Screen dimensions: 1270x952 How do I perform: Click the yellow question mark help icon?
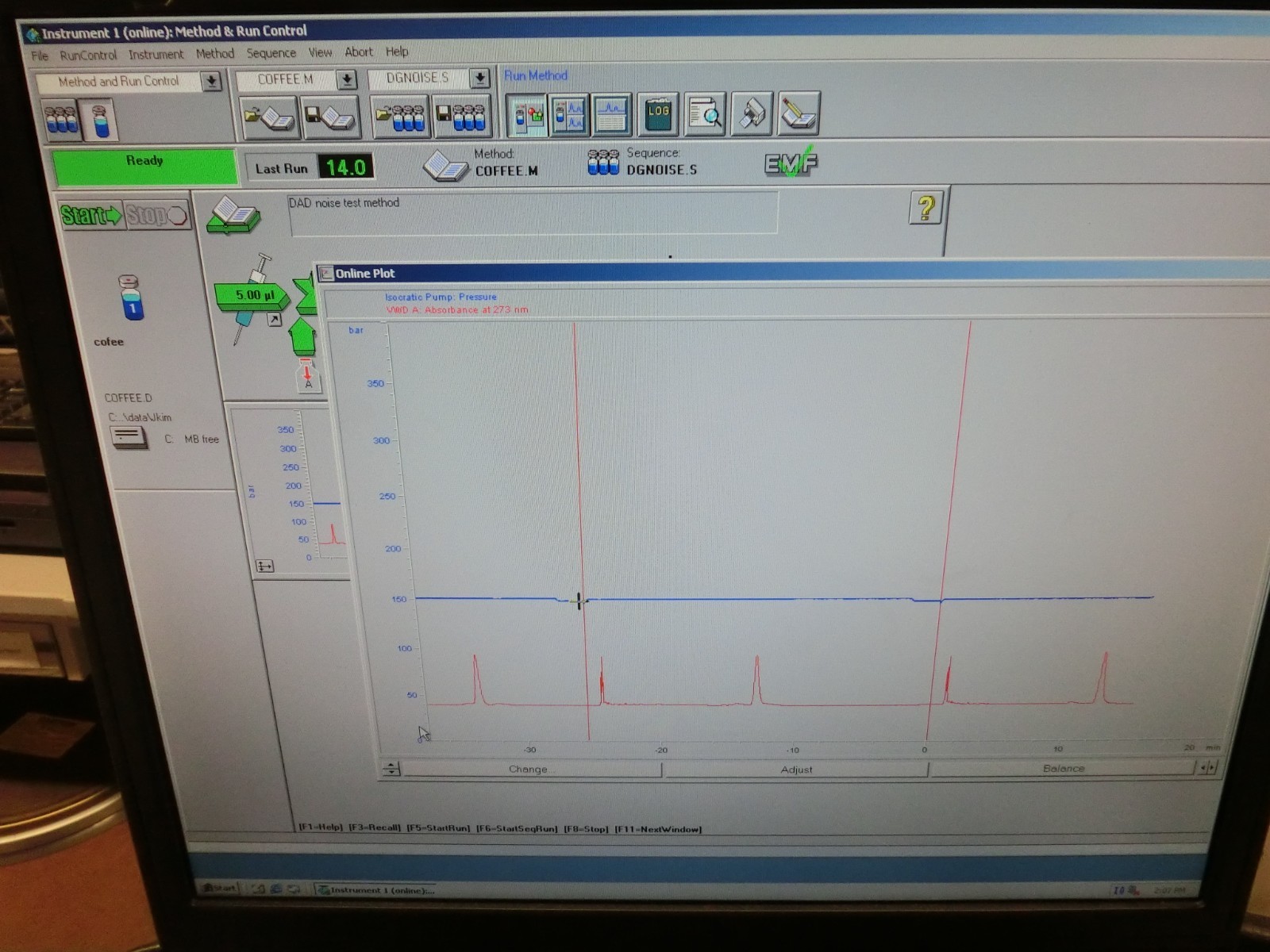[x=926, y=208]
